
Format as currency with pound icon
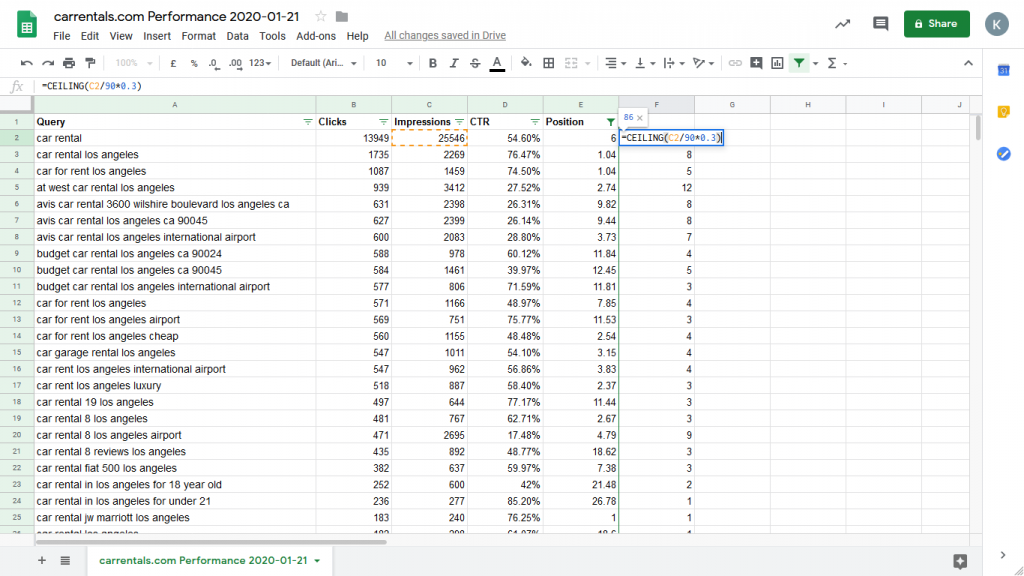pyautogui.click(x=173, y=63)
